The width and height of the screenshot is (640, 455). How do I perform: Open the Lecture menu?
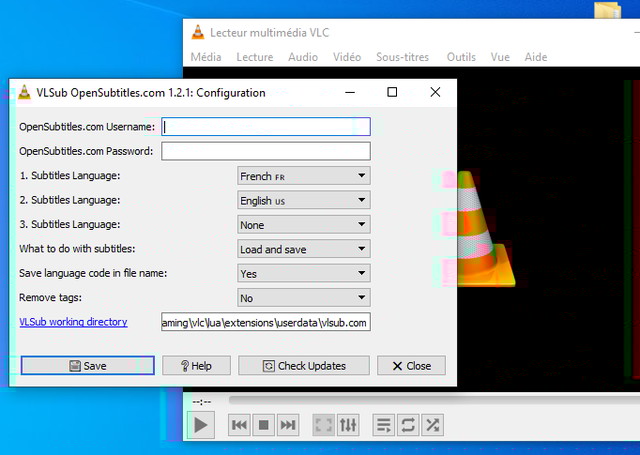pos(255,57)
